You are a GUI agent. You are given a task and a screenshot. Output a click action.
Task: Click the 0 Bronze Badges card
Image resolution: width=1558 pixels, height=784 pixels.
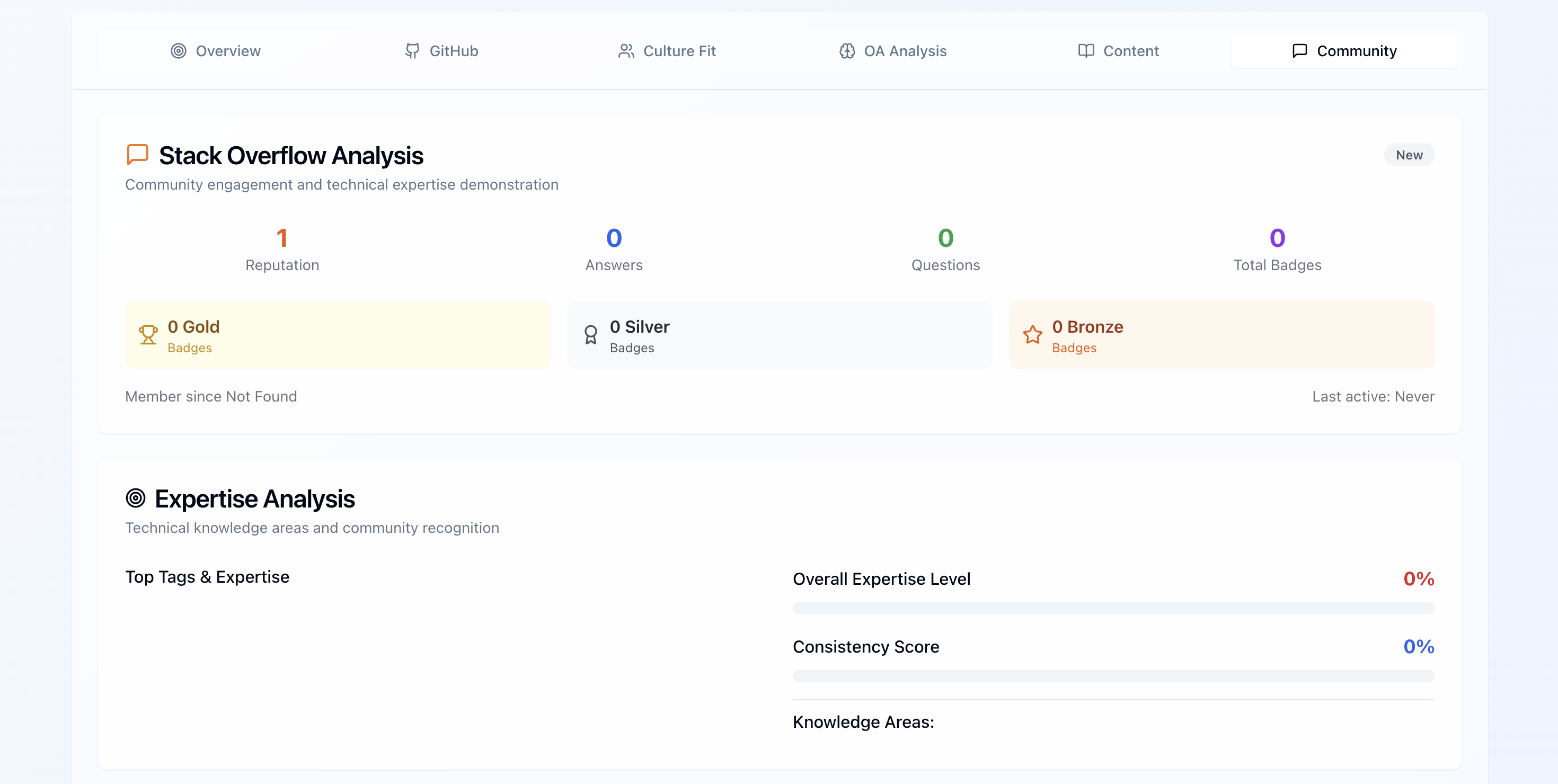click(x=1221, y=335)
